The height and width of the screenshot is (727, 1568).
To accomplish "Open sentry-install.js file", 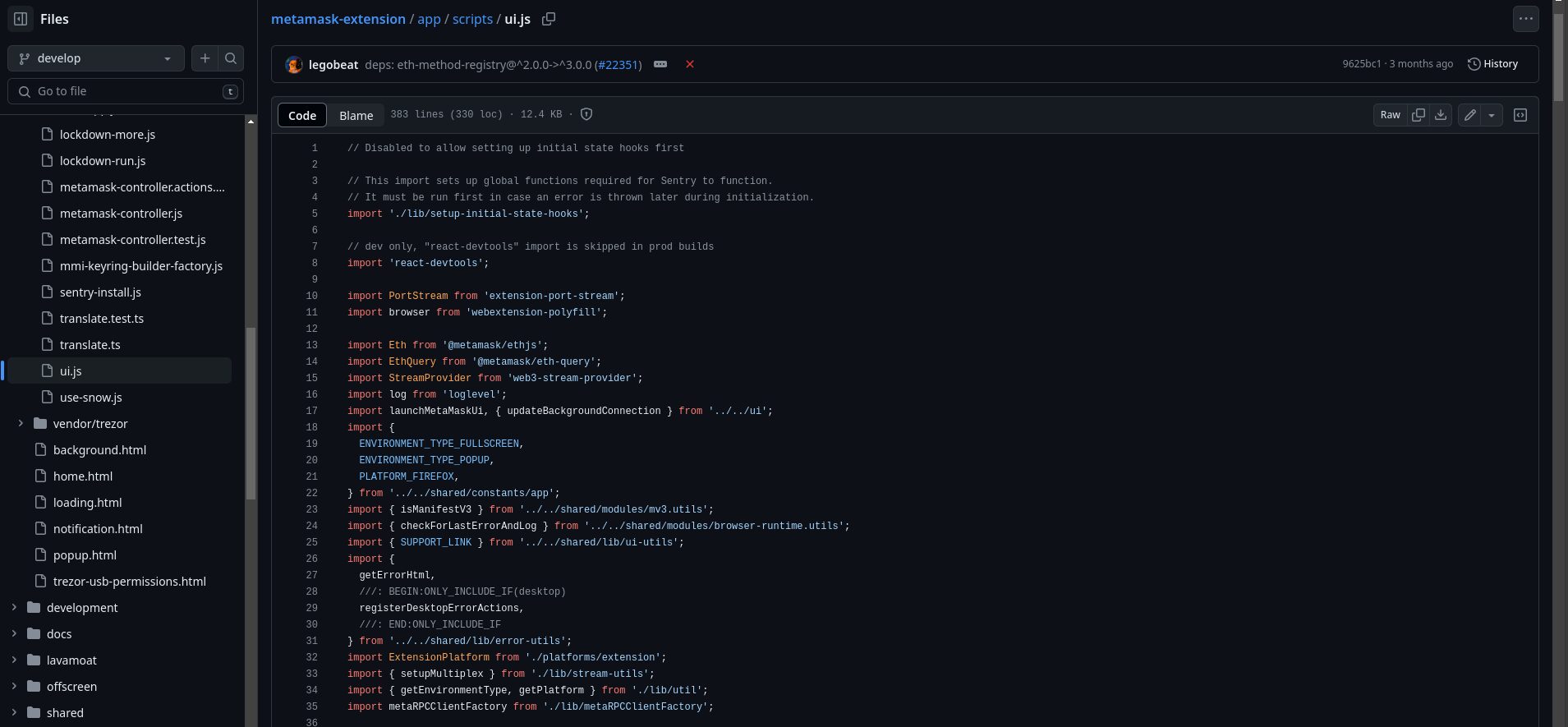I will [x=100, y=292].
